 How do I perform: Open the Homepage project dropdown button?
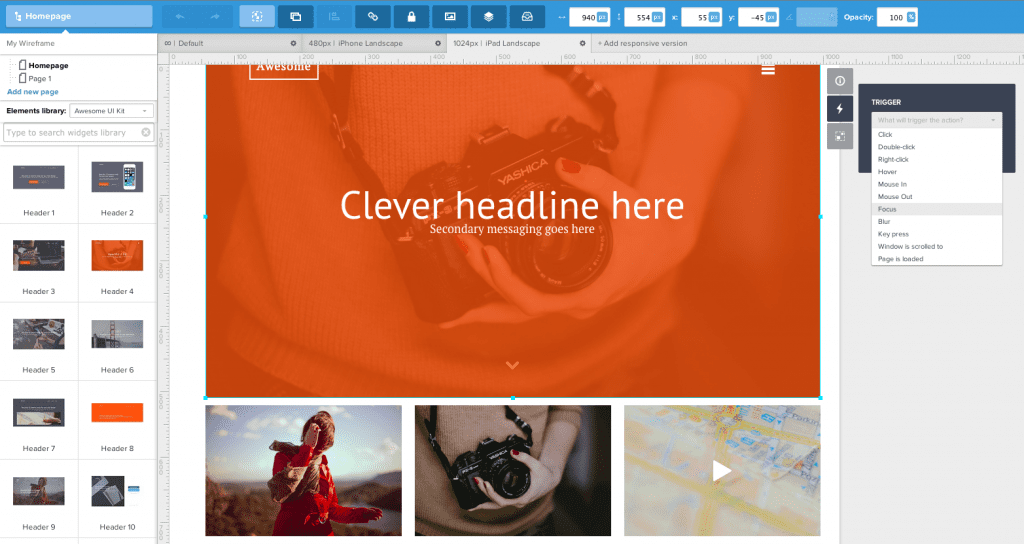79,16
